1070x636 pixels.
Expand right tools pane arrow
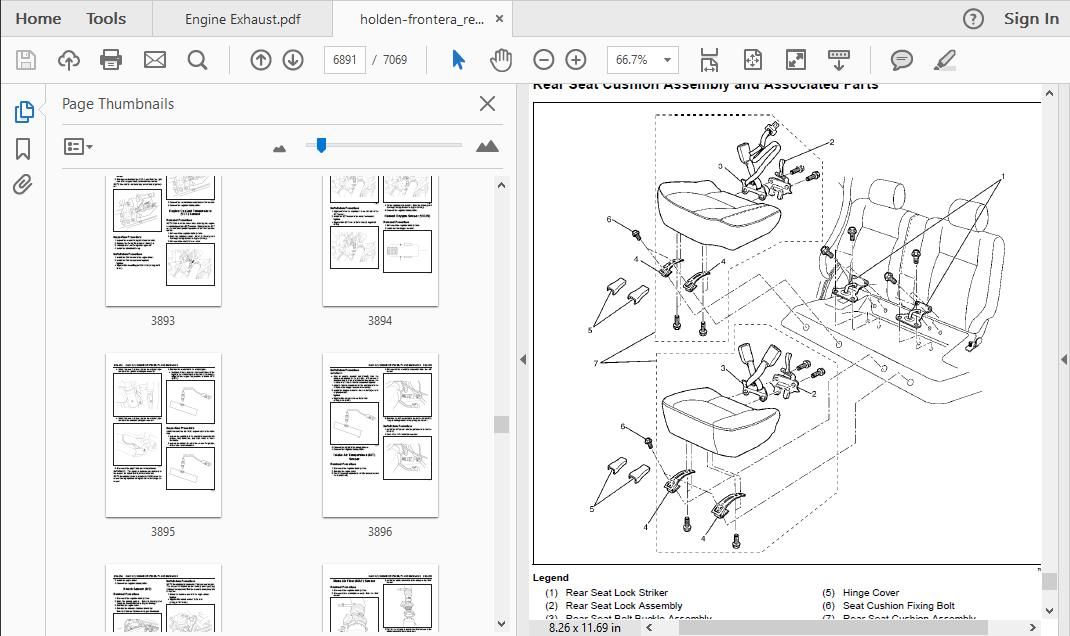[1064, 359]
